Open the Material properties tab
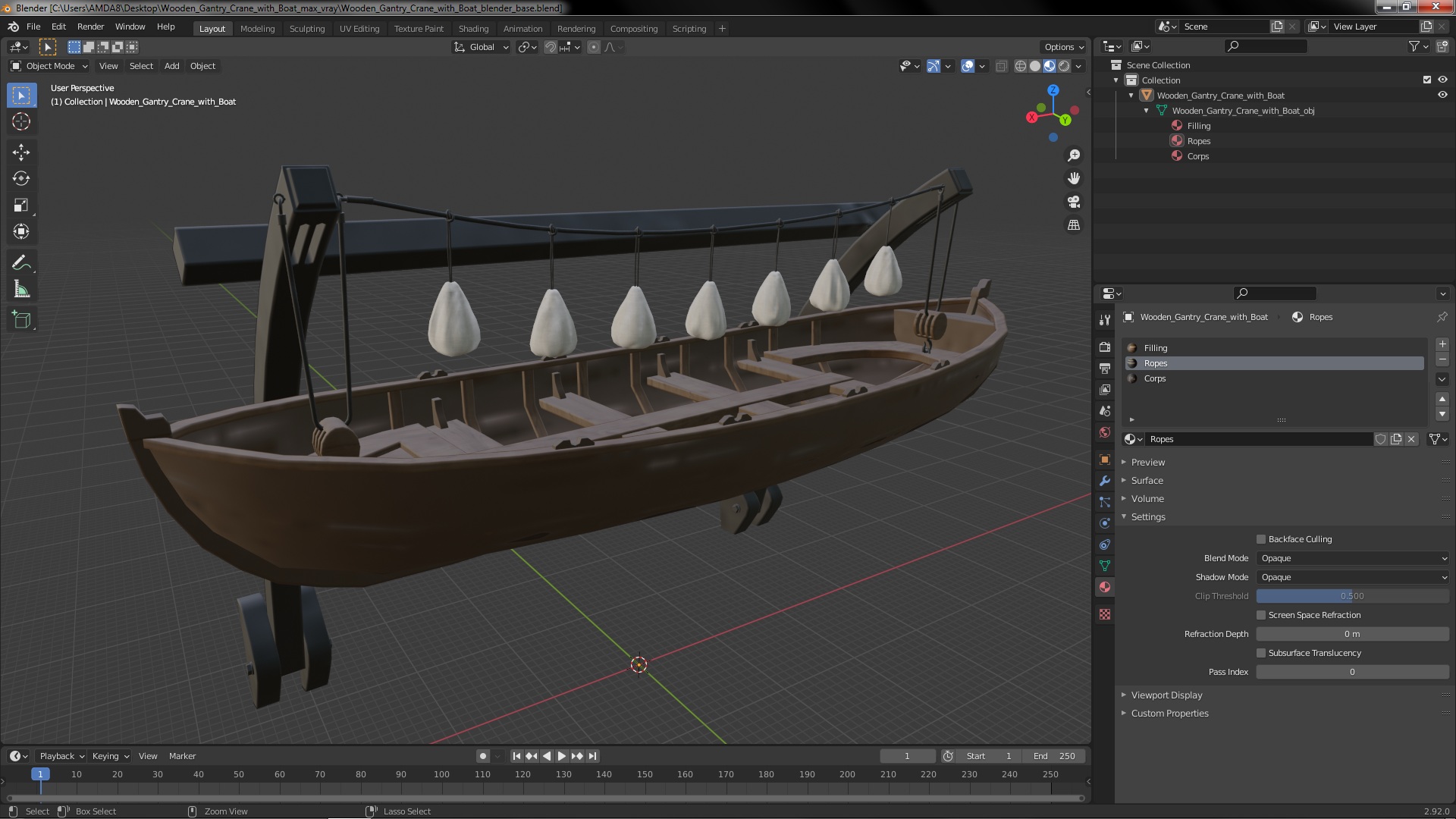The width and height of the screenshot is (1456, 819). (1105, 587)
